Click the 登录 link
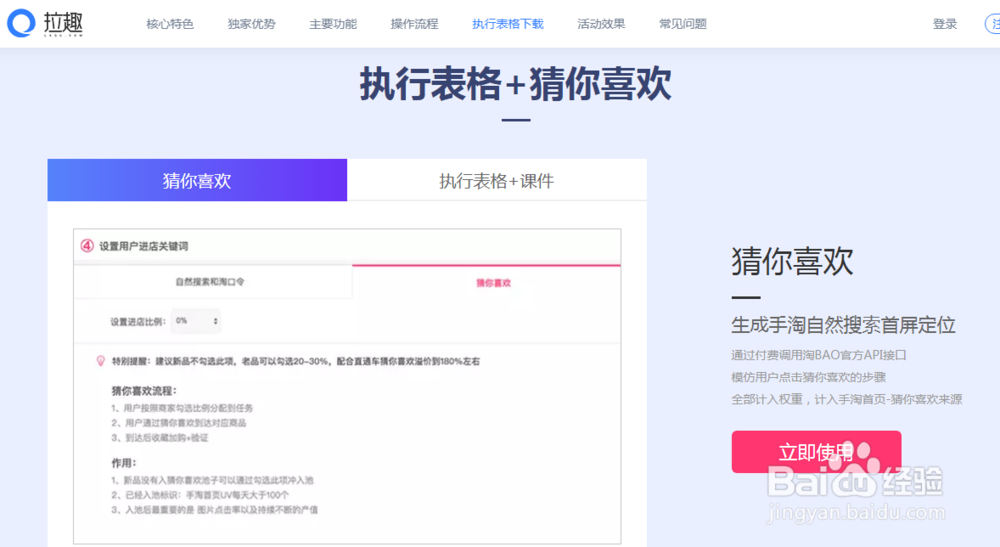Screen dimensions: 1000x547 [945, 24]
